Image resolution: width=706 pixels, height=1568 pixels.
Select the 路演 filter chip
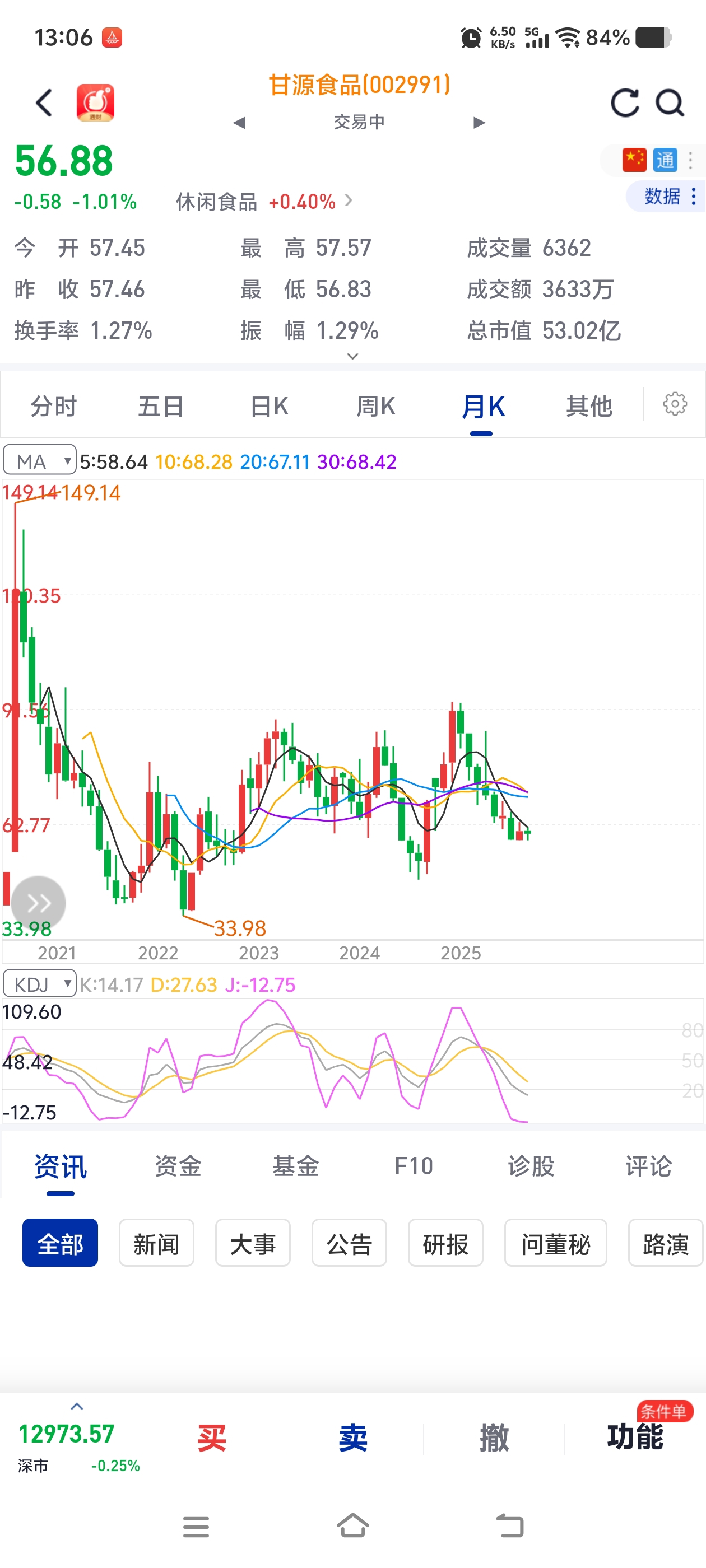(x=666, y=1243)
